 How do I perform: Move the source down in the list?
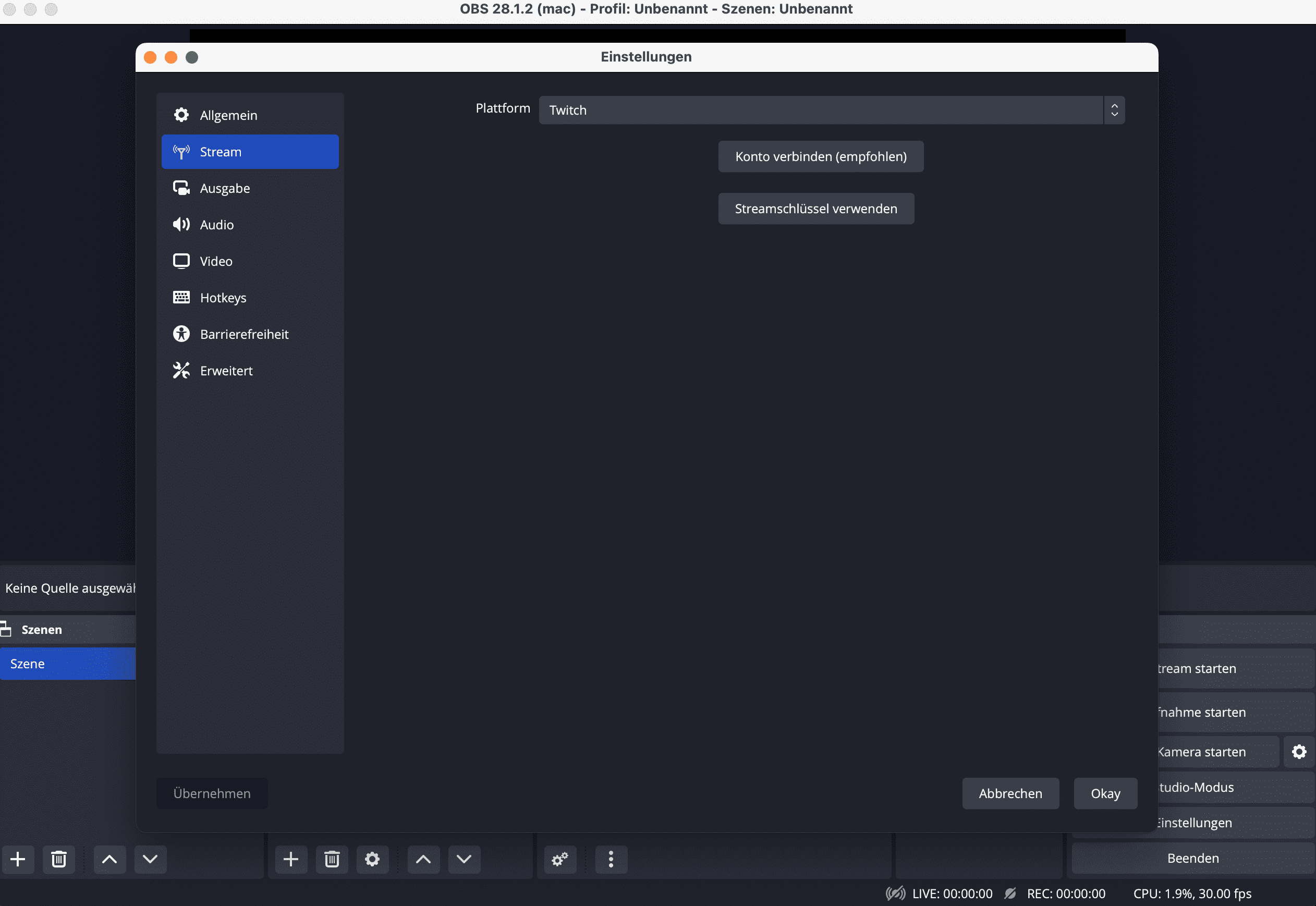(465, 860)
